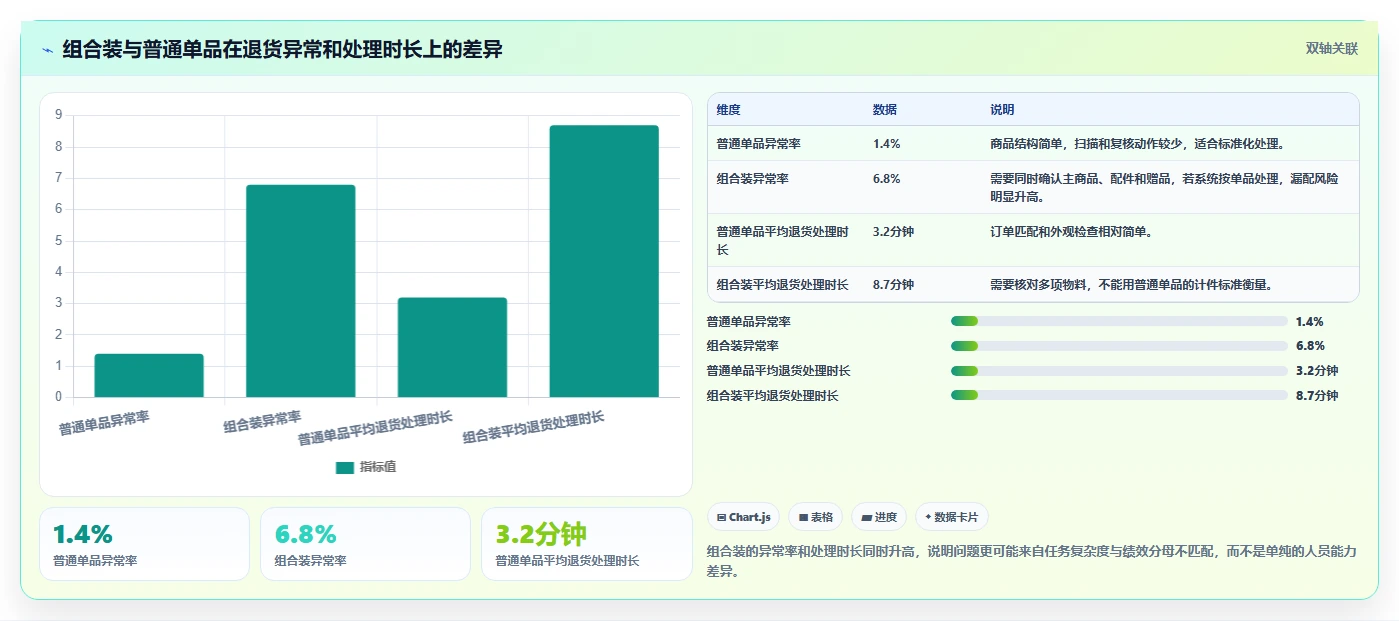Click the 数据卡片 tag chip
This screenshot has height=621, width=1399.
click(x=951, y=517)
